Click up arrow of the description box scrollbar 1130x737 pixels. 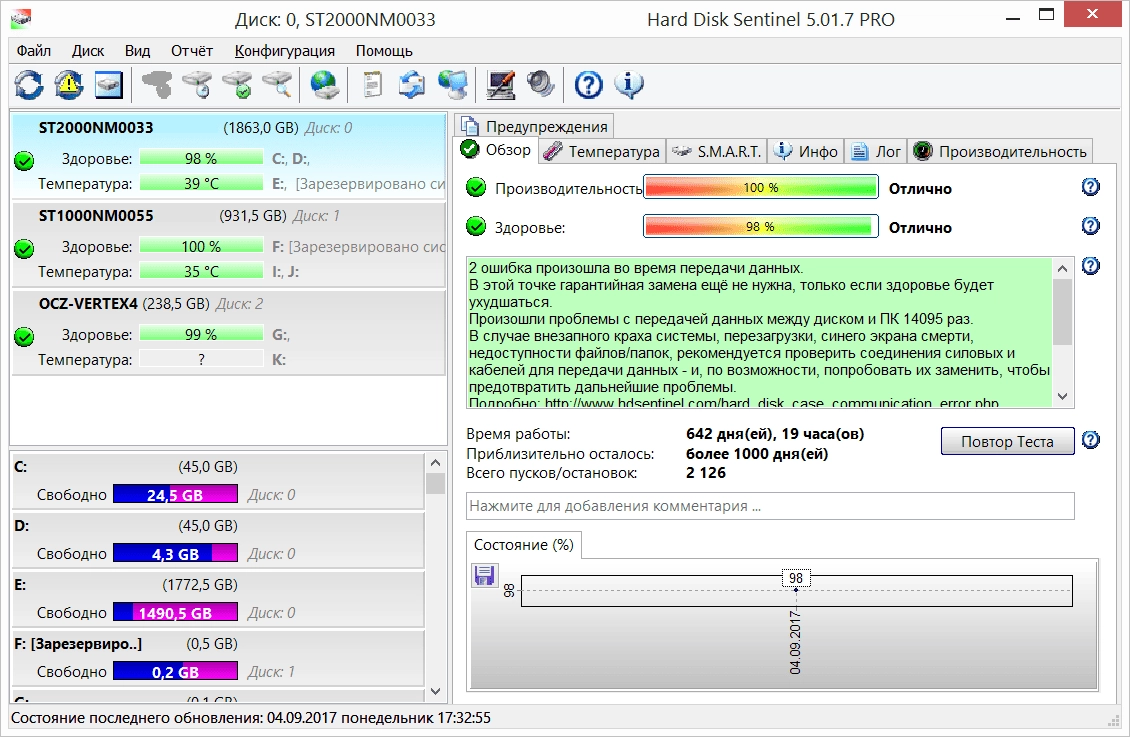point(1062,269)
